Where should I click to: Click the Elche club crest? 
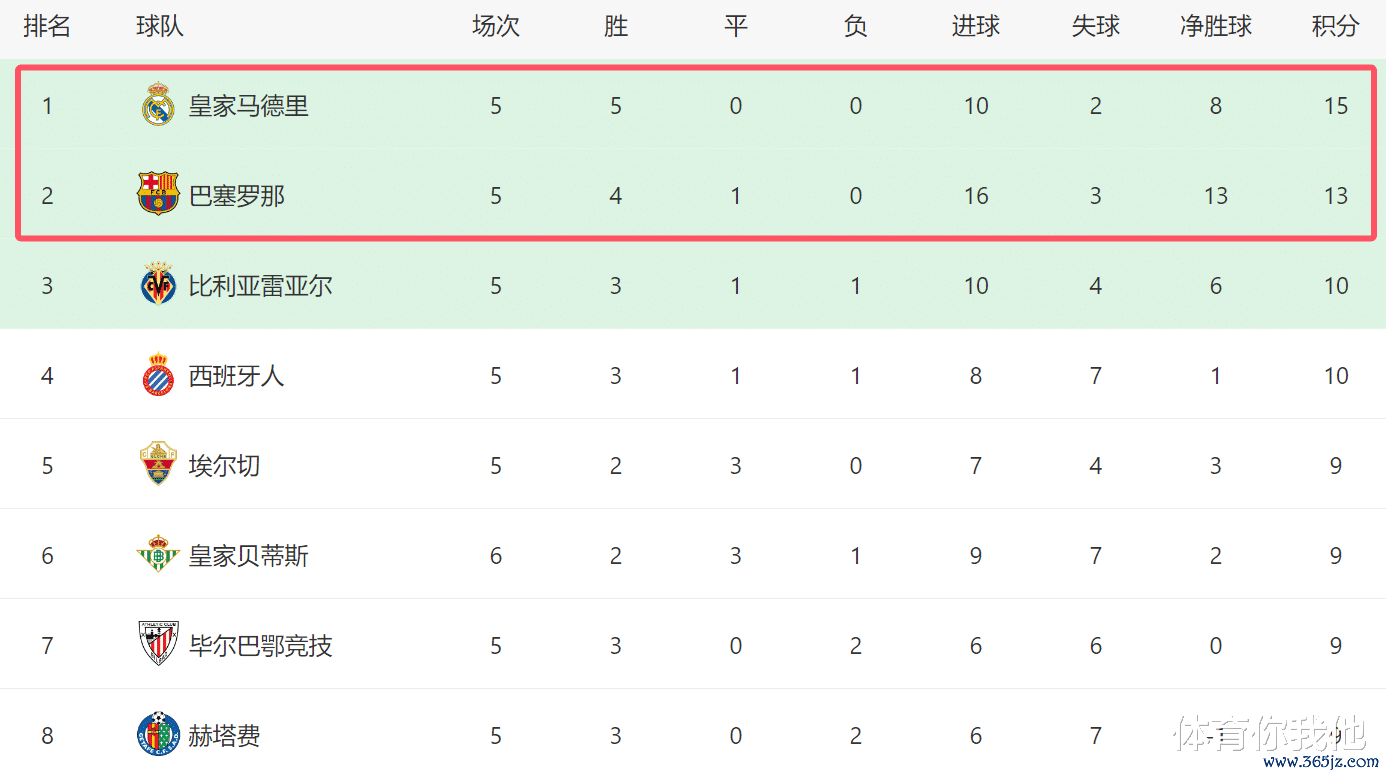[158, 464]
